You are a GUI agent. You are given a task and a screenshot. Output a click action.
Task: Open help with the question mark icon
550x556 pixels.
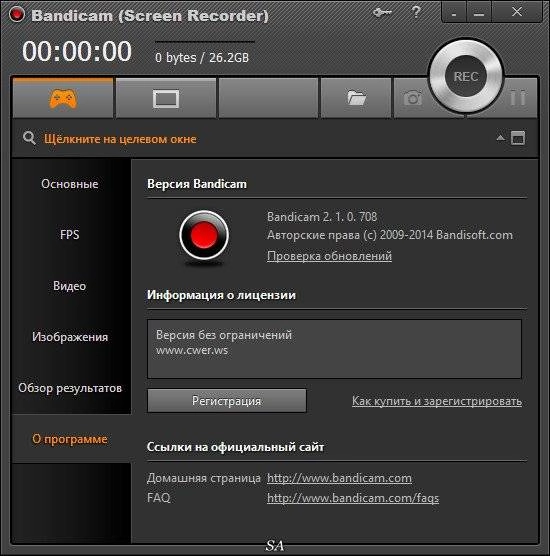coord(416,12)
